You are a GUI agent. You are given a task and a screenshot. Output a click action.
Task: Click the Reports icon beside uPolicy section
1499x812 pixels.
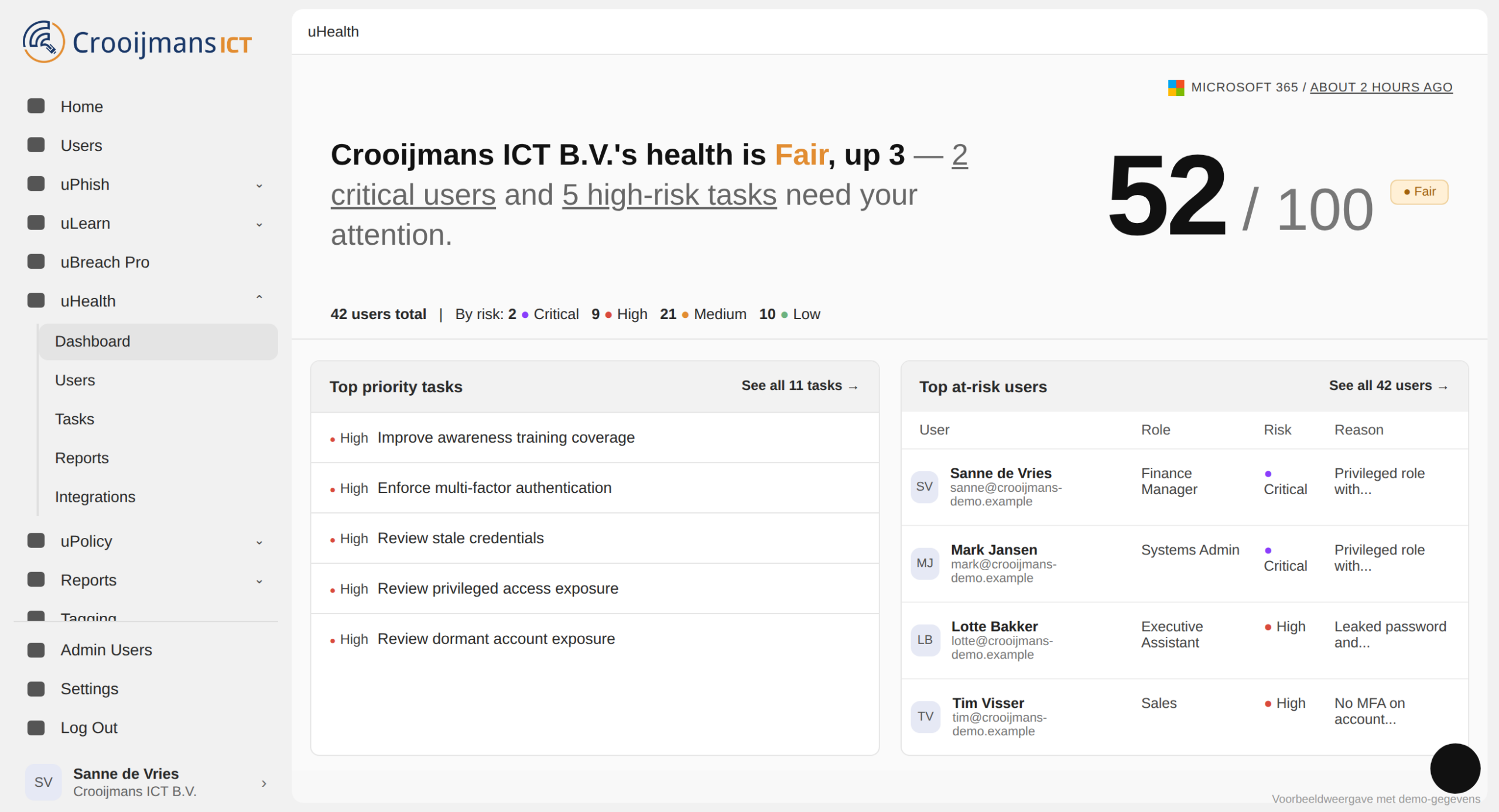(x=36, y=580)
